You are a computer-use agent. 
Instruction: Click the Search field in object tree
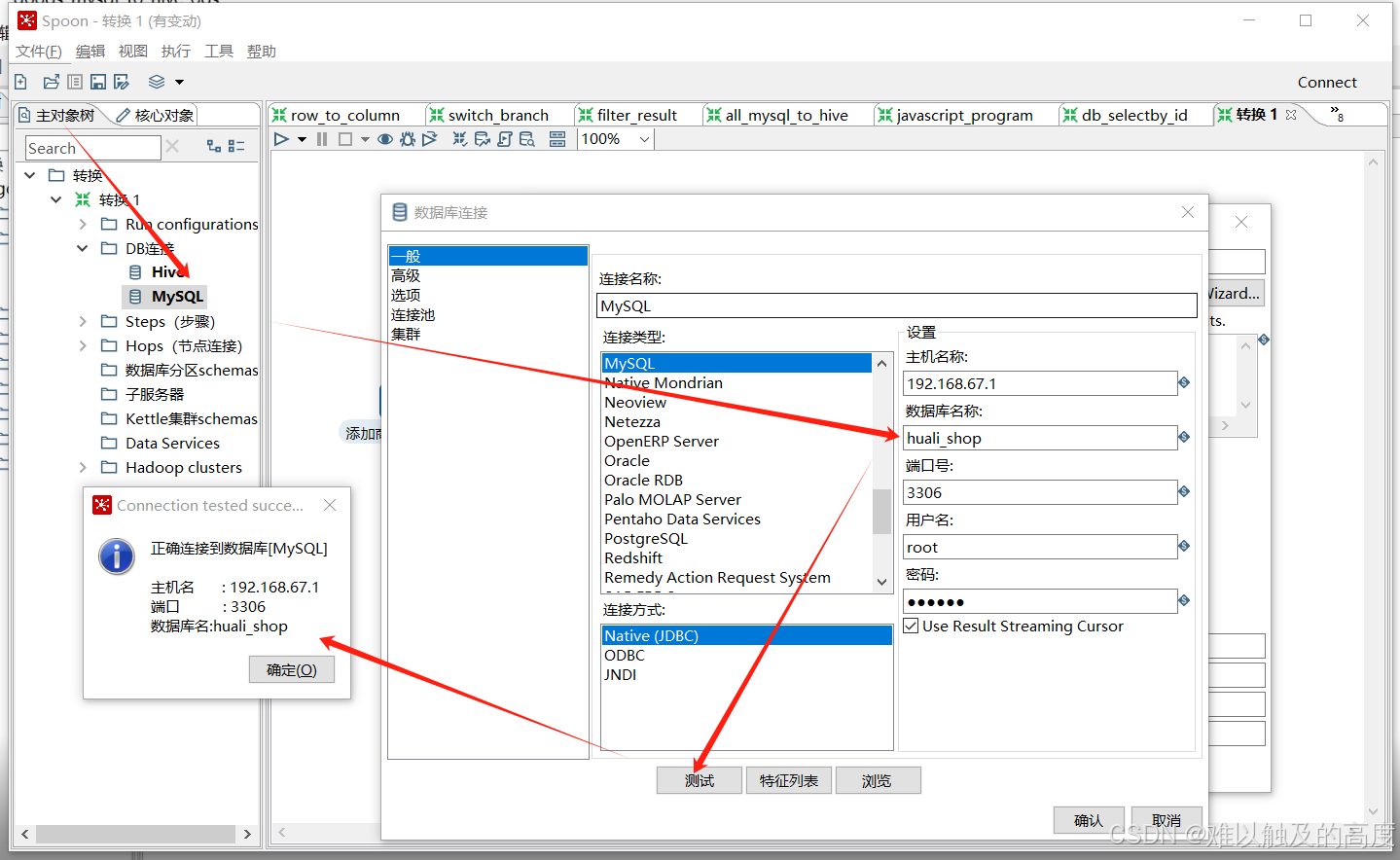(x=92, y=148)
